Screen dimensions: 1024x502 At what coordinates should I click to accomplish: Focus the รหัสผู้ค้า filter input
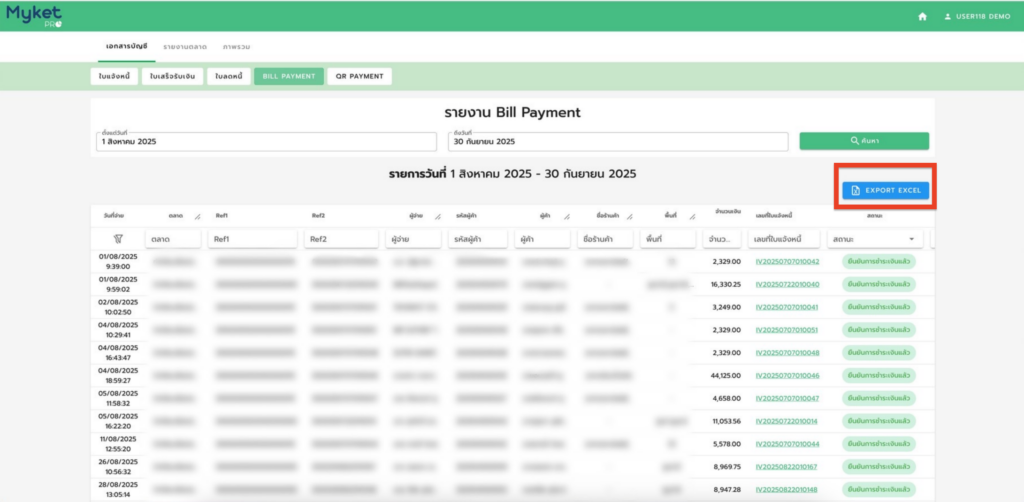point(478,240)
